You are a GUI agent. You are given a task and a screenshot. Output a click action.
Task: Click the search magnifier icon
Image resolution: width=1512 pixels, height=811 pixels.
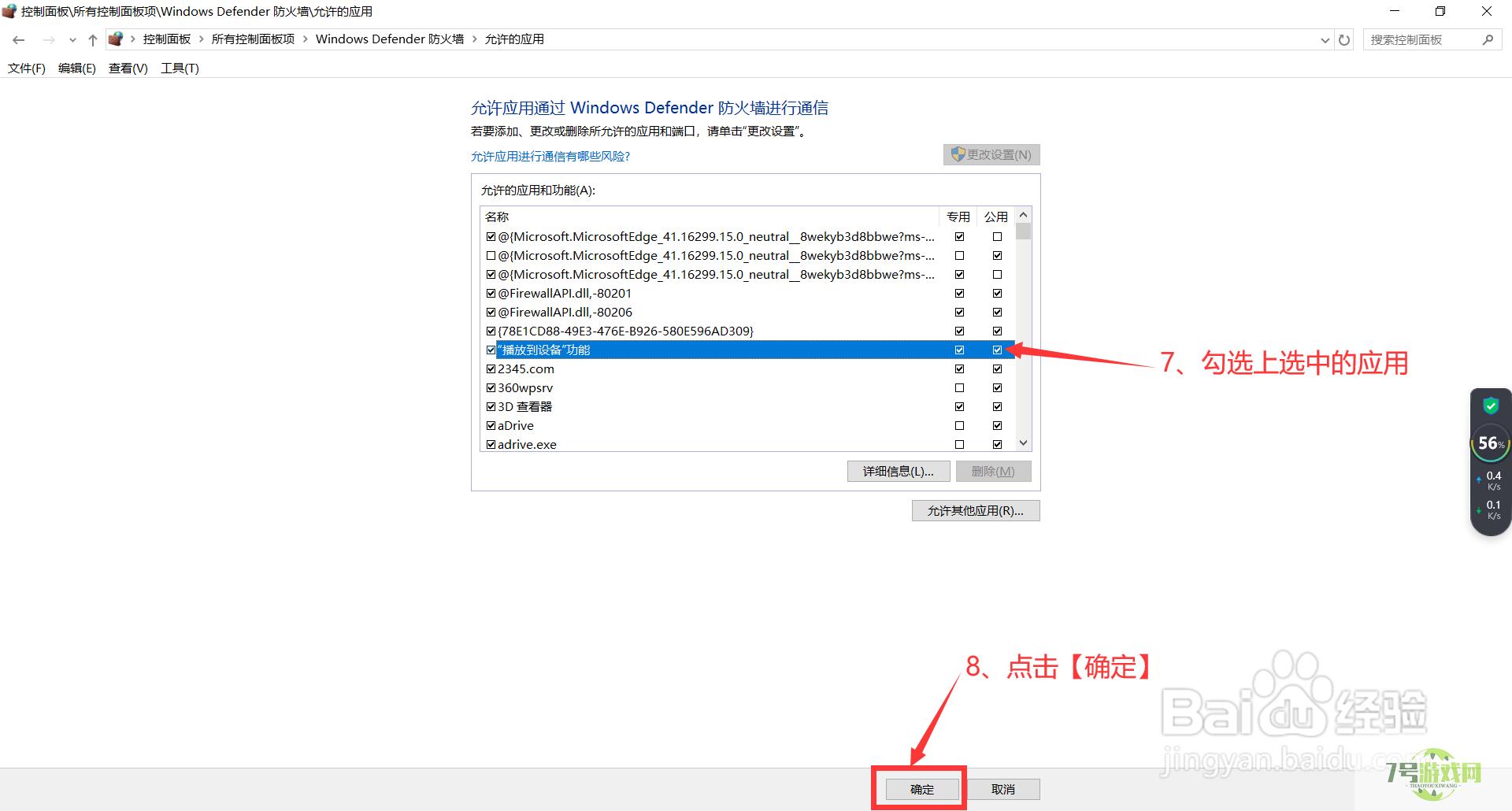tap(1488, 39)
